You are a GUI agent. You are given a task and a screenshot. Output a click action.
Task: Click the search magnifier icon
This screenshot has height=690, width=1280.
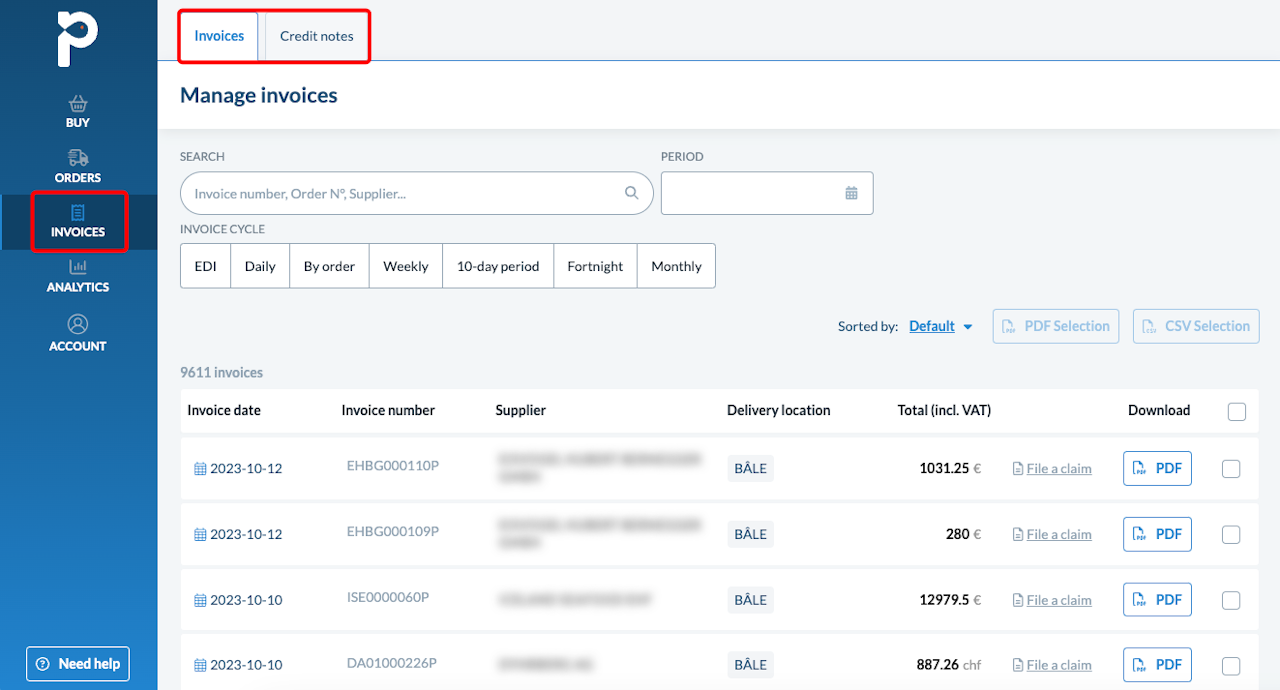pos(631,193)
